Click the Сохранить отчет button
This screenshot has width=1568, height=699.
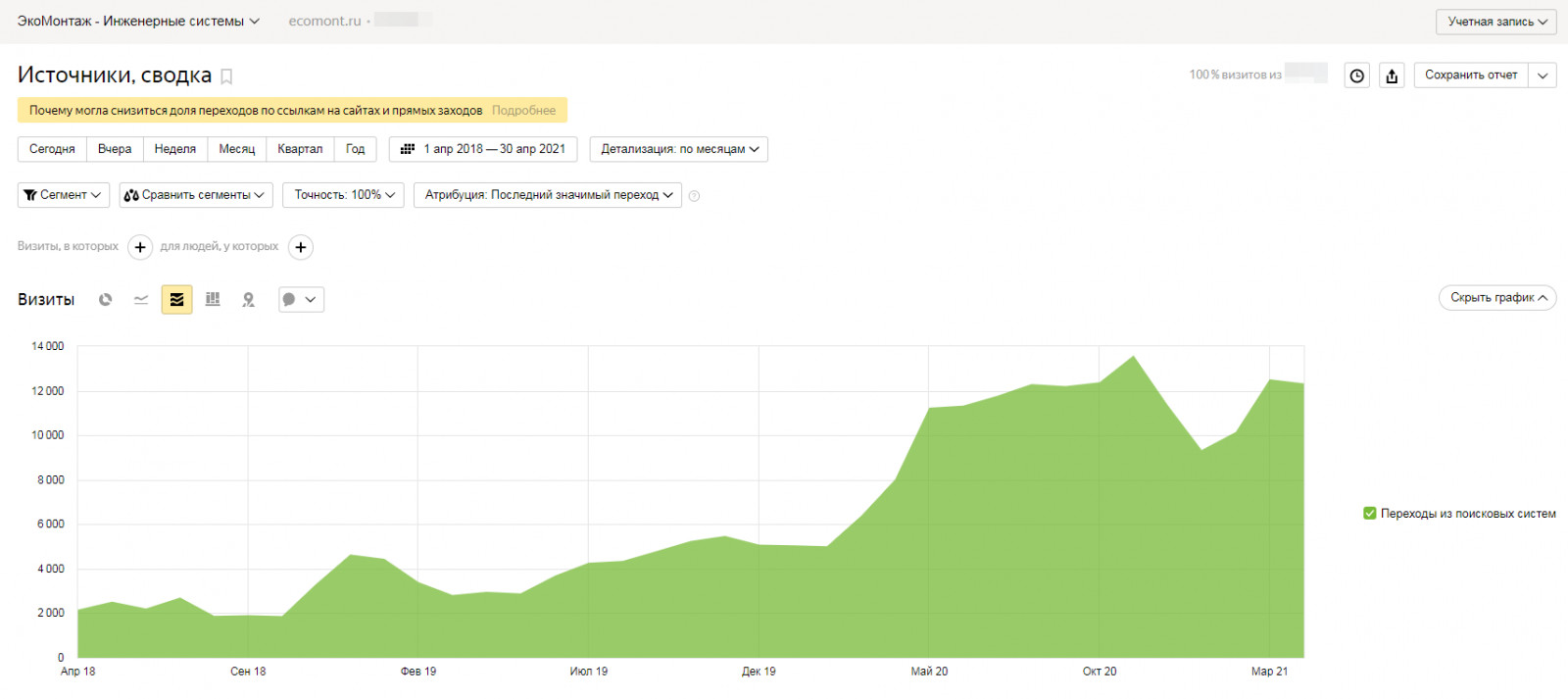pyautogui.click(x=1470, y=75)
